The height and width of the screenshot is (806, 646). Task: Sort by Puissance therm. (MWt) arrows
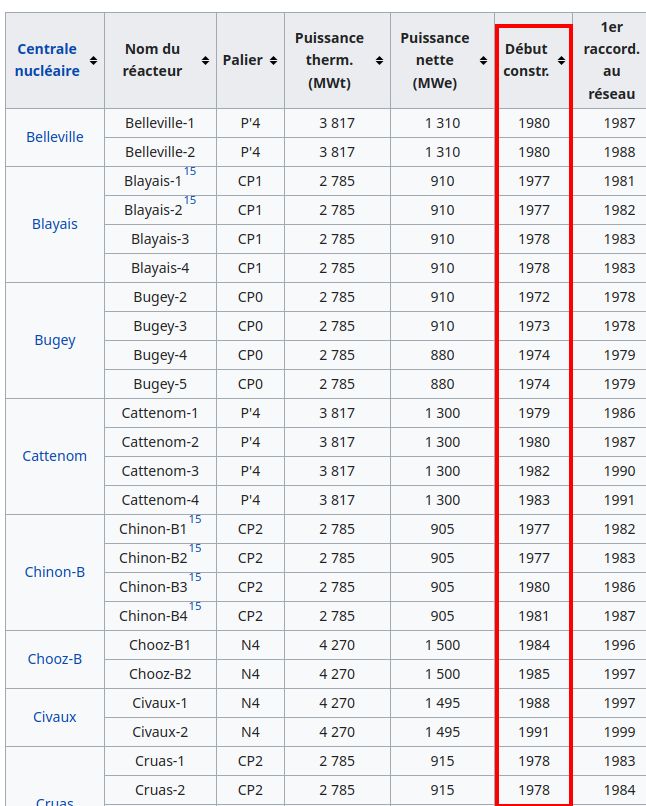click(x=379, y=61)
